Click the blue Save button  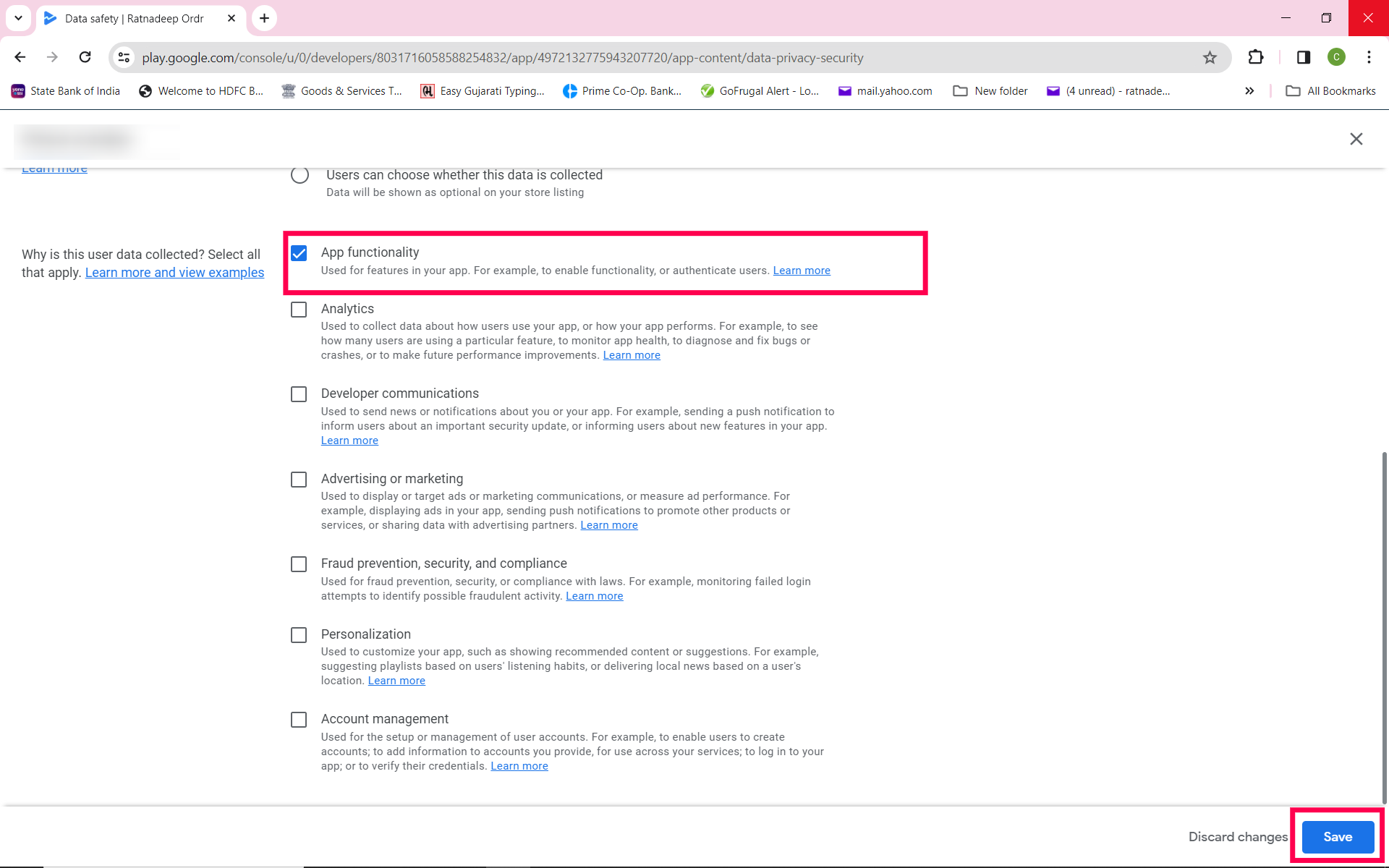[1337, 837]
